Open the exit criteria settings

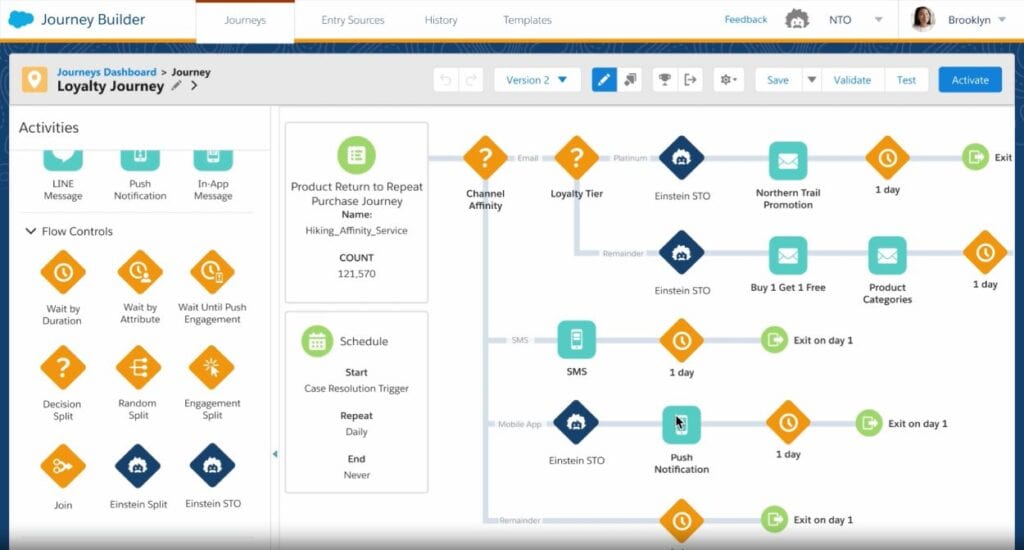point(690,80)
